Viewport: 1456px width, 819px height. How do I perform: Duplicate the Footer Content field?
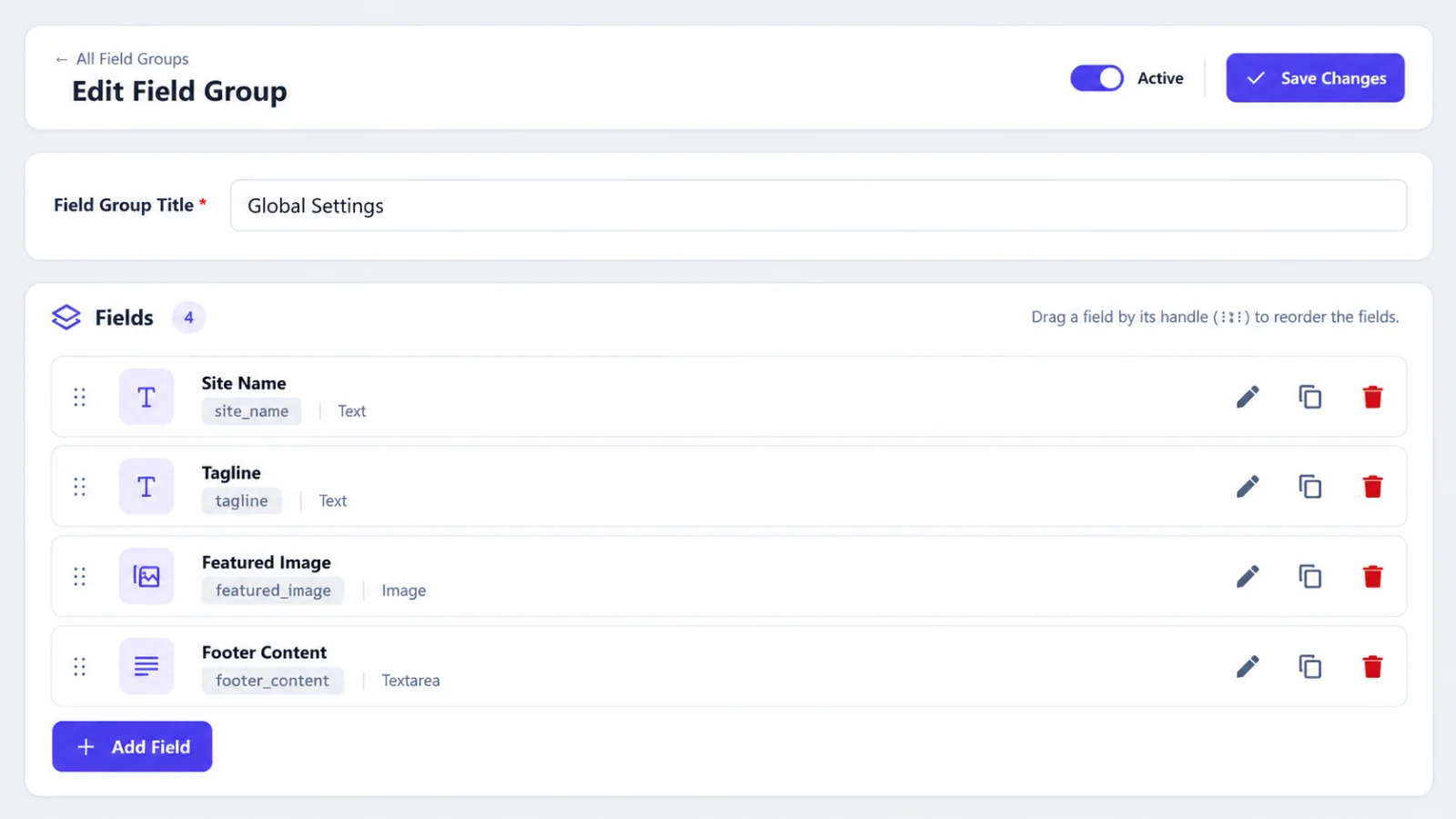tap(1309, 666)
